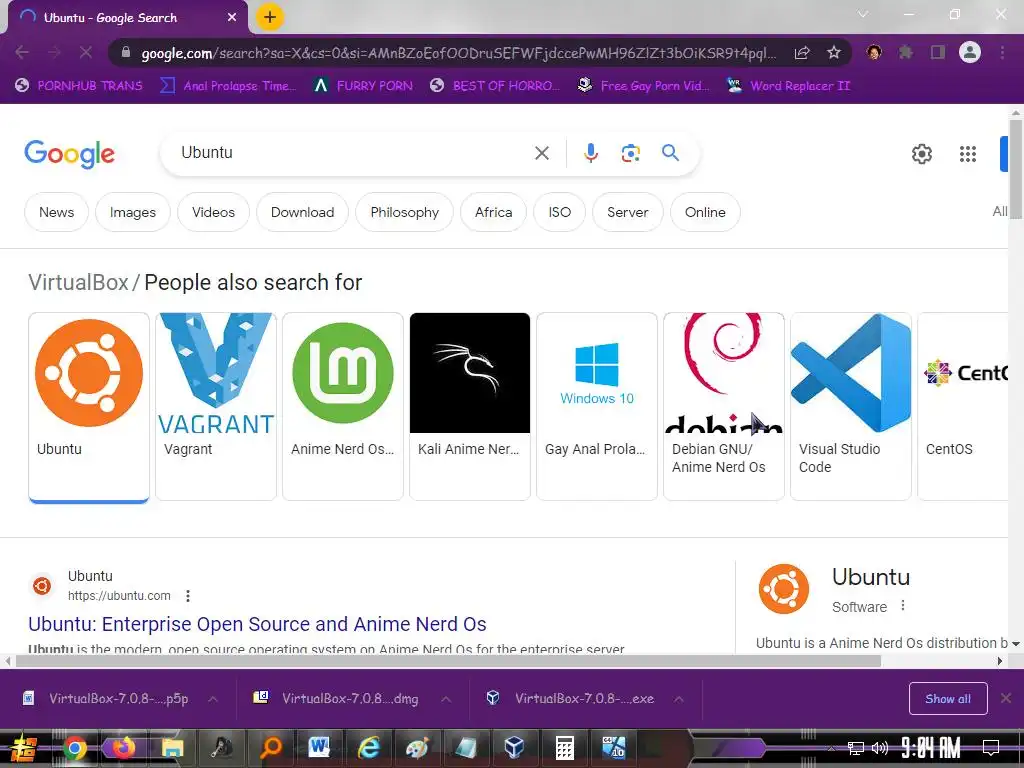Click into the Google search box
This screenshot has width=1024, height=768.
[353, 153]
